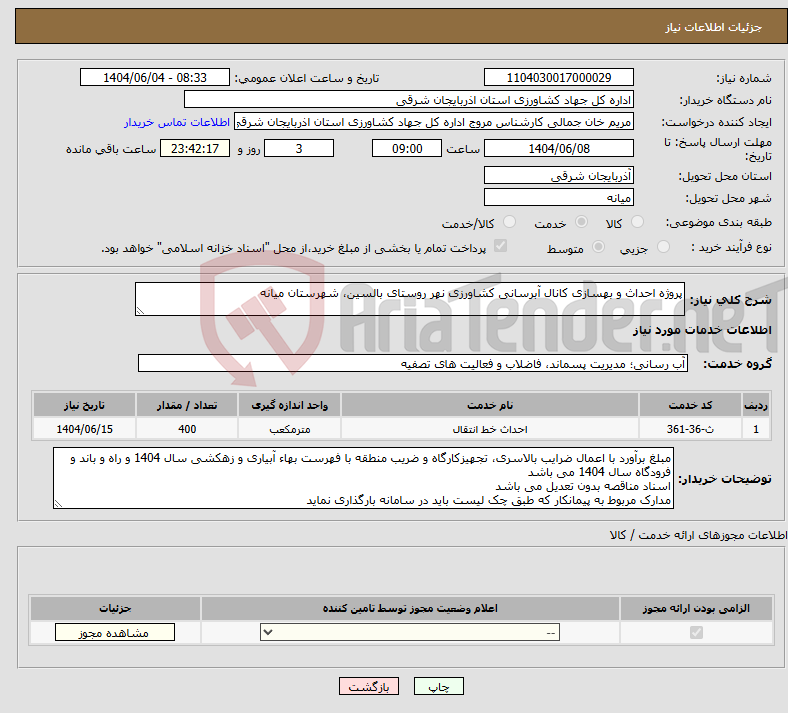Click the ساعت باقی مانده label
788x713 pixels.
(x=111, y=149)
